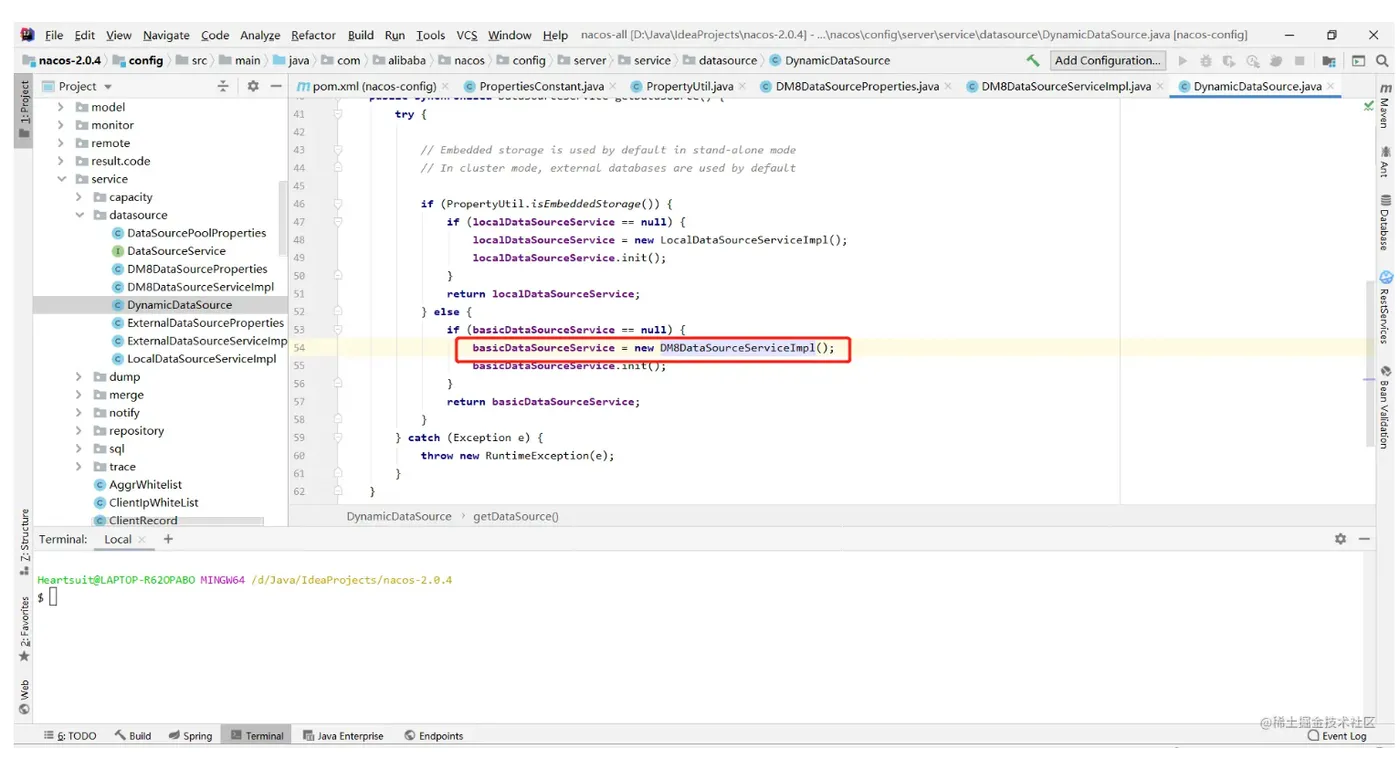The image size is (1400, 759).
Task: Hide the Project panel with minus icon
Action: pos(276,87)
